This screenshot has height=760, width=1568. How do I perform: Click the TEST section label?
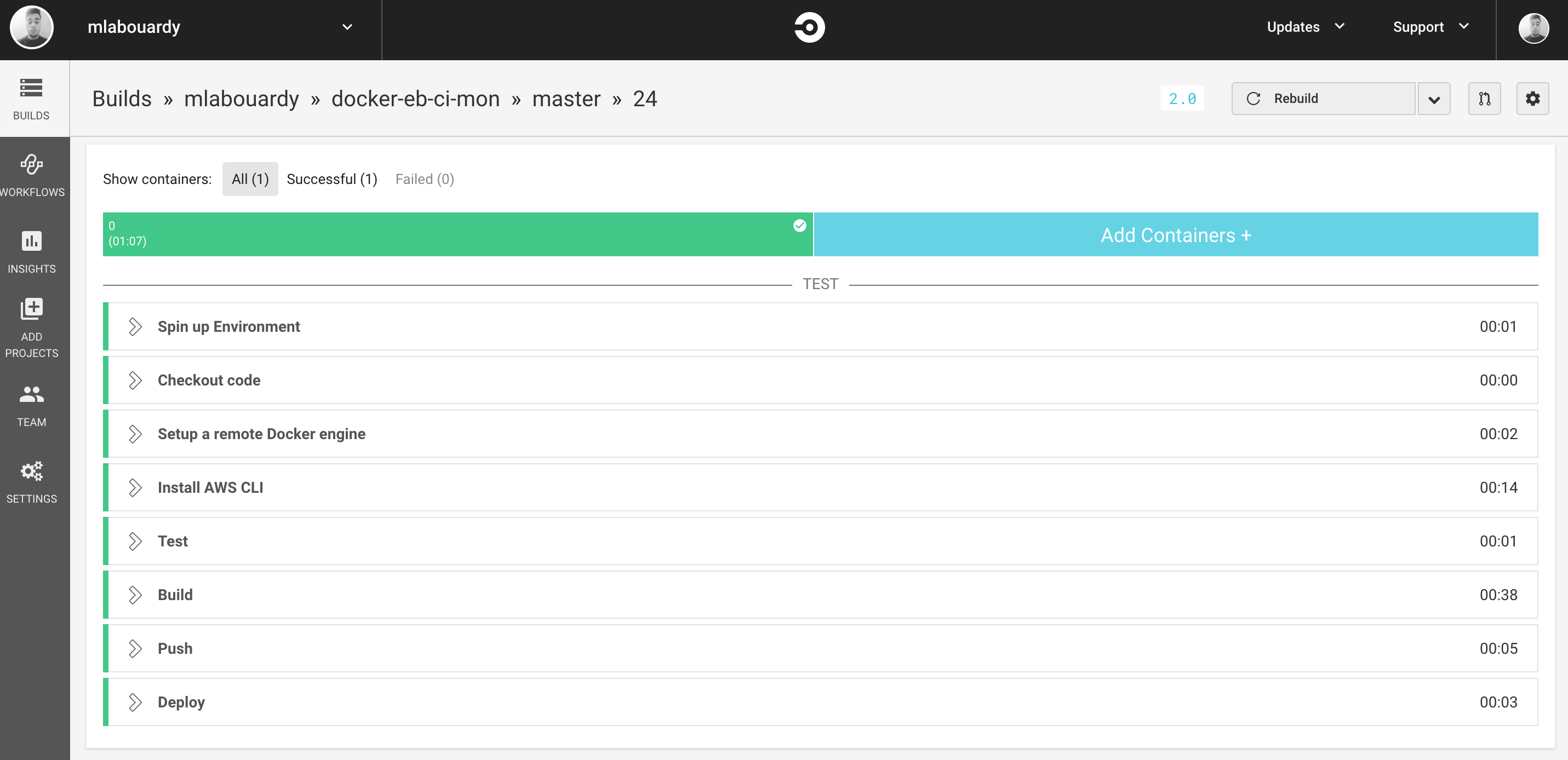820,284
